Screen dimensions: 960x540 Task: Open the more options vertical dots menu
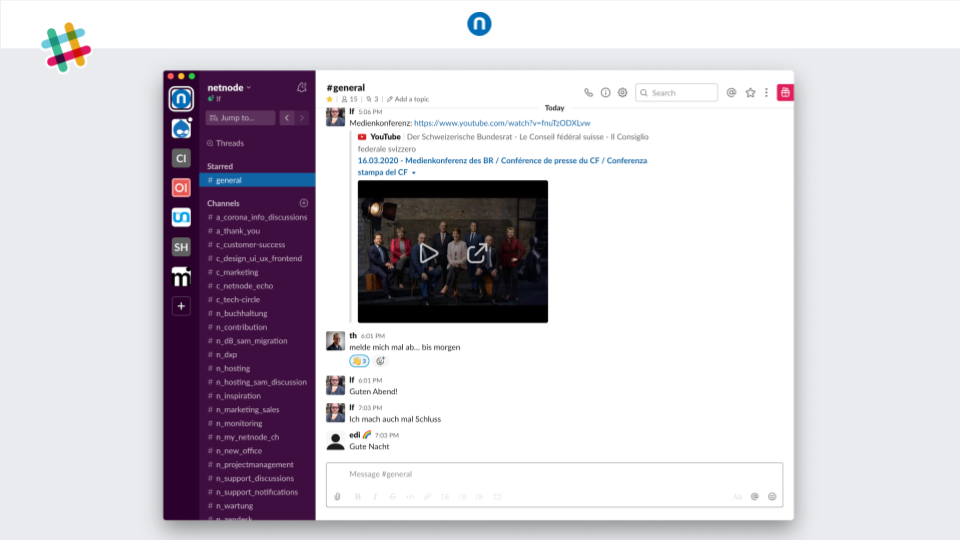767,93
